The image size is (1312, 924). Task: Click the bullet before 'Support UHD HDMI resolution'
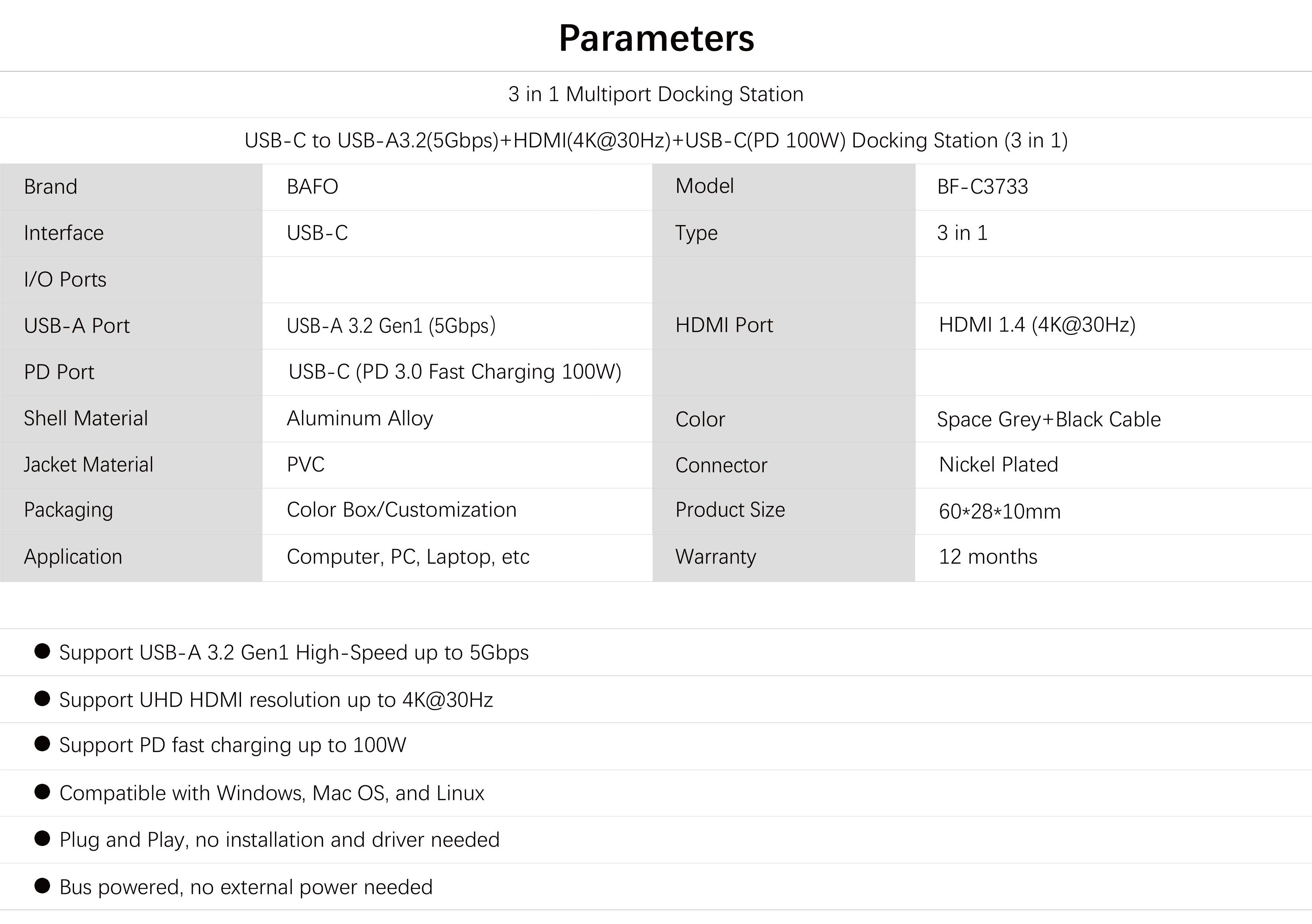[42, 698]
